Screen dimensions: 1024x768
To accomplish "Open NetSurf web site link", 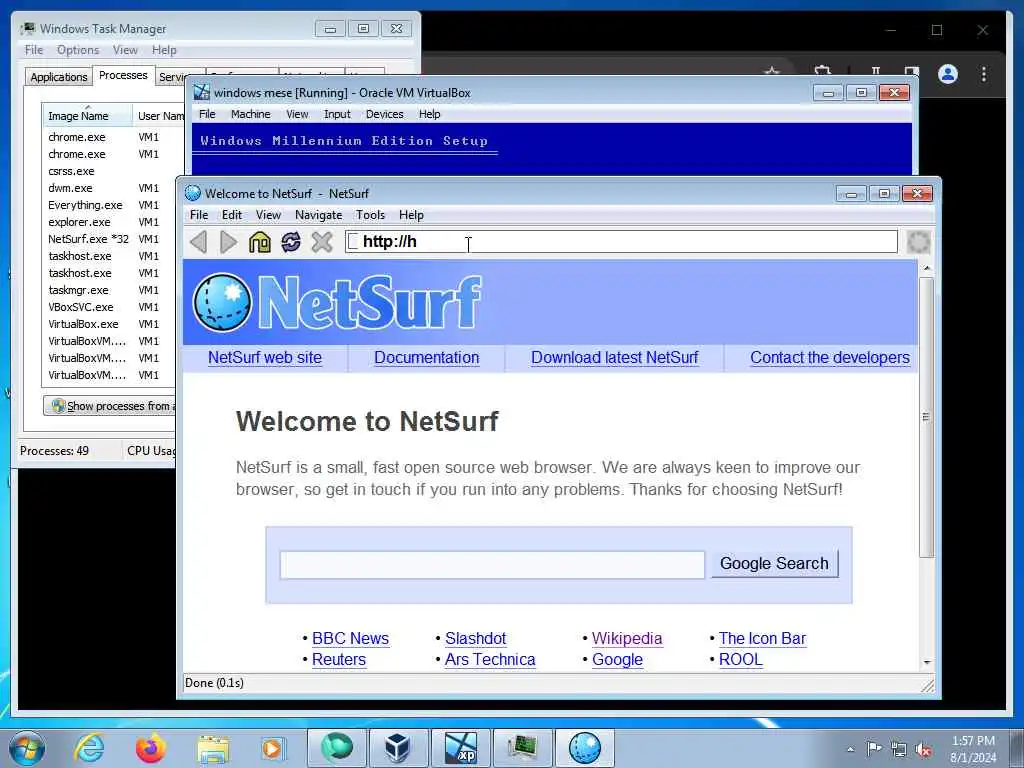I will pyautogui.click(x=264, y=357).
